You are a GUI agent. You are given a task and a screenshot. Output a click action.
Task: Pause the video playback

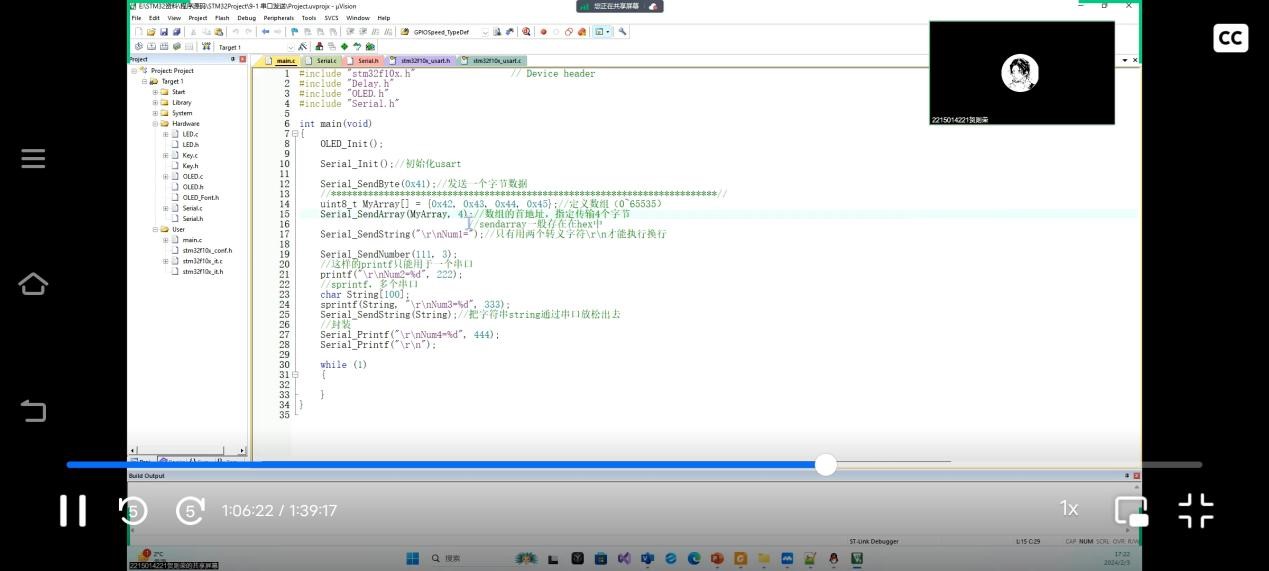[72, 510]
